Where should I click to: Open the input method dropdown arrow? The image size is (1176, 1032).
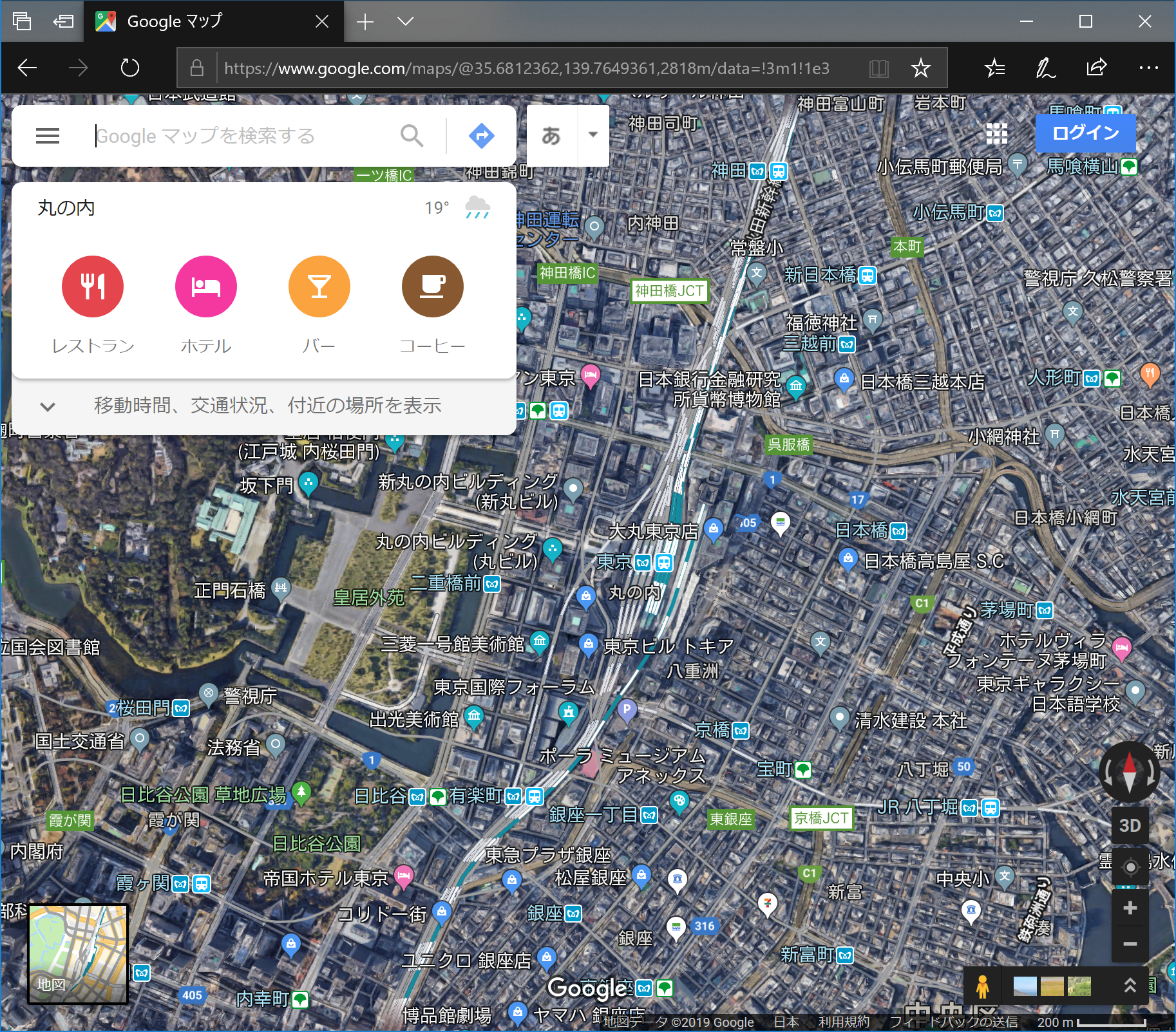593,135
